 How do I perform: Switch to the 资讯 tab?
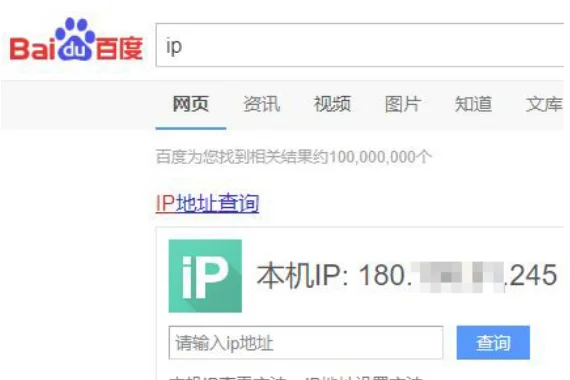point(261,104)
